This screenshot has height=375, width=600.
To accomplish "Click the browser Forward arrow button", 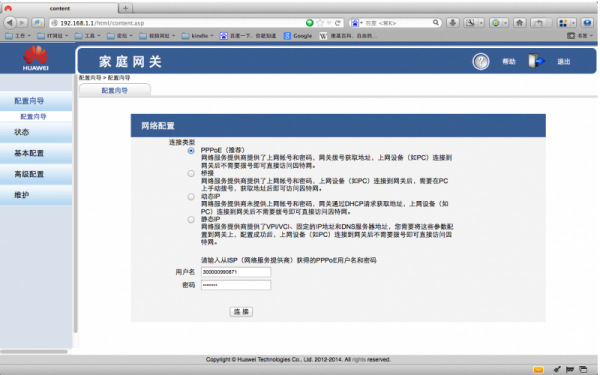I will (x=22, y=23).
